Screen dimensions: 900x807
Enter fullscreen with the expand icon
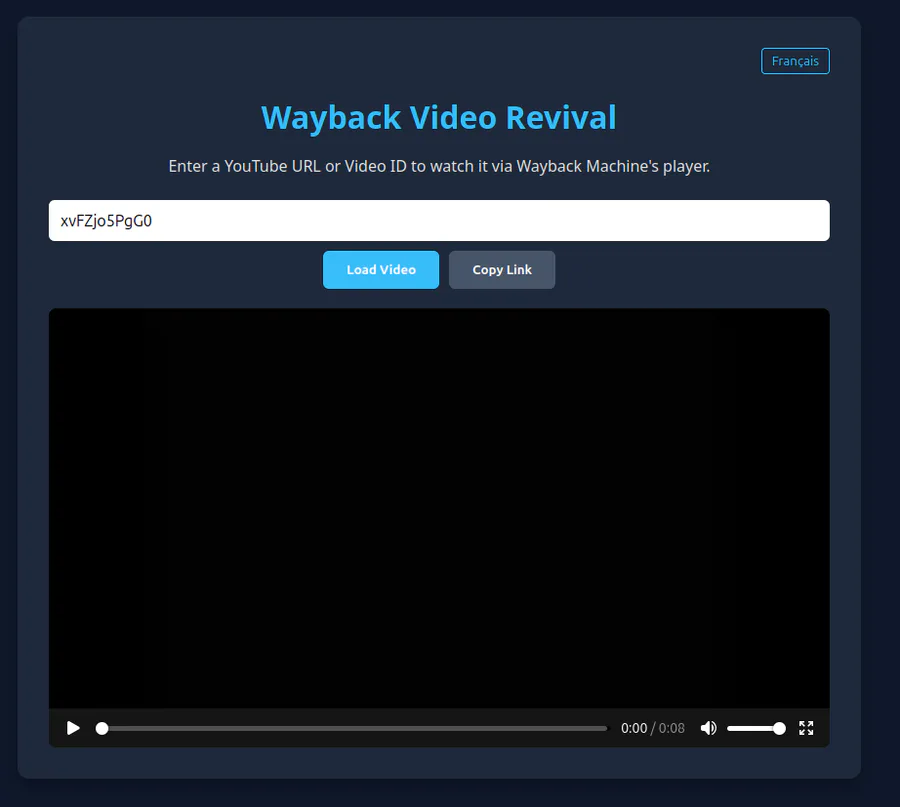pos(806,728)
